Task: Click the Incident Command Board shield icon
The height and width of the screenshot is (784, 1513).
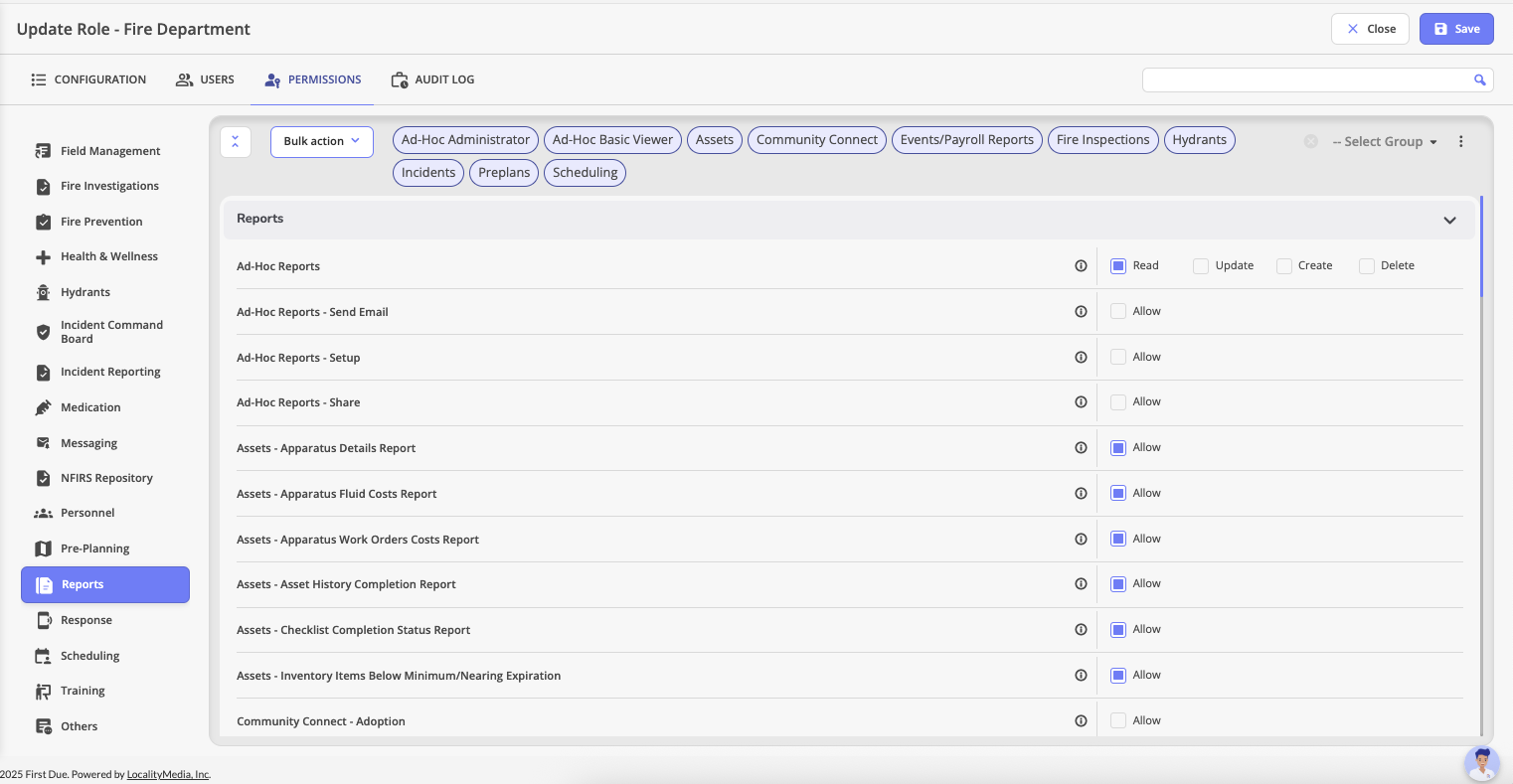Action: point(43,332)
